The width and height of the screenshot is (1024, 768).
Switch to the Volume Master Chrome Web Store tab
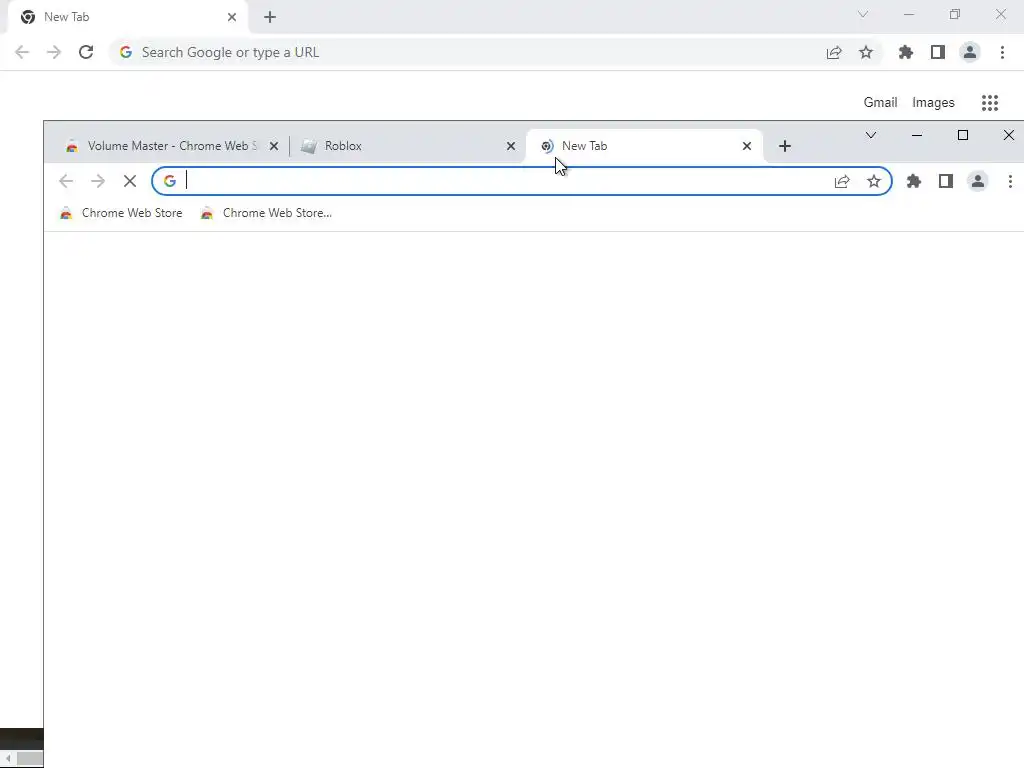tap(170, 146)
